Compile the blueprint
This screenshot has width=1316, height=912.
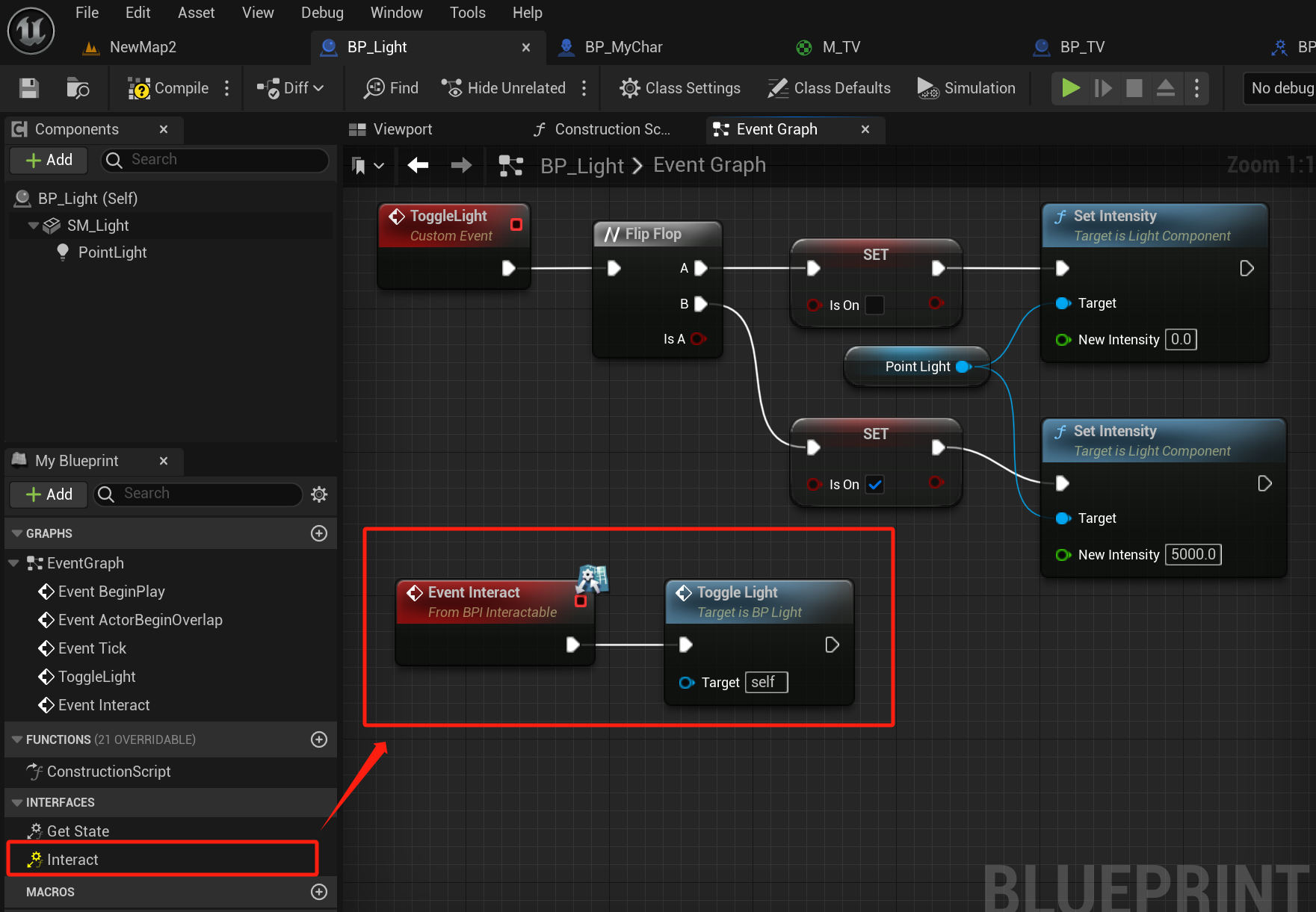coord(168,88)
